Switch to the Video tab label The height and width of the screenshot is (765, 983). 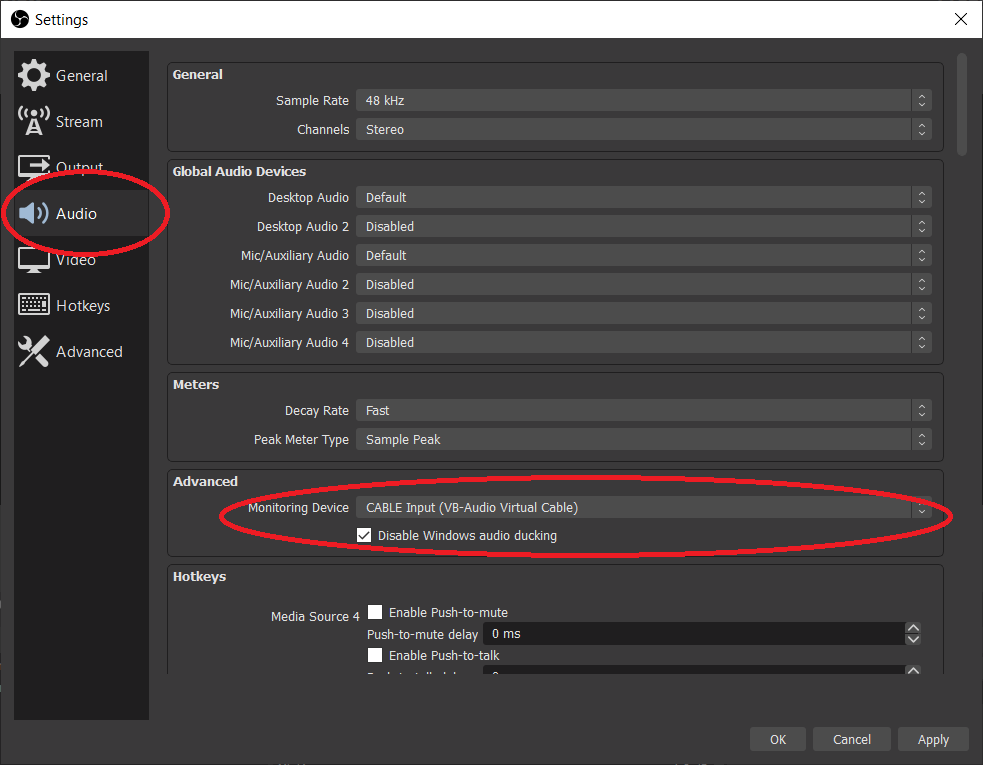click(x=75, y=260)
